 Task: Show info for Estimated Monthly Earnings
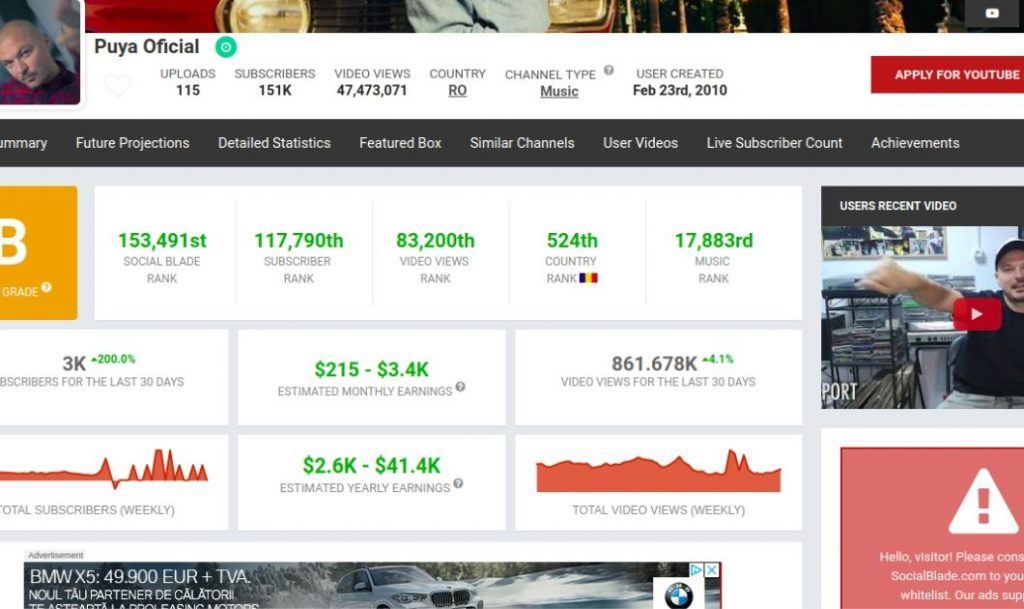461,387
